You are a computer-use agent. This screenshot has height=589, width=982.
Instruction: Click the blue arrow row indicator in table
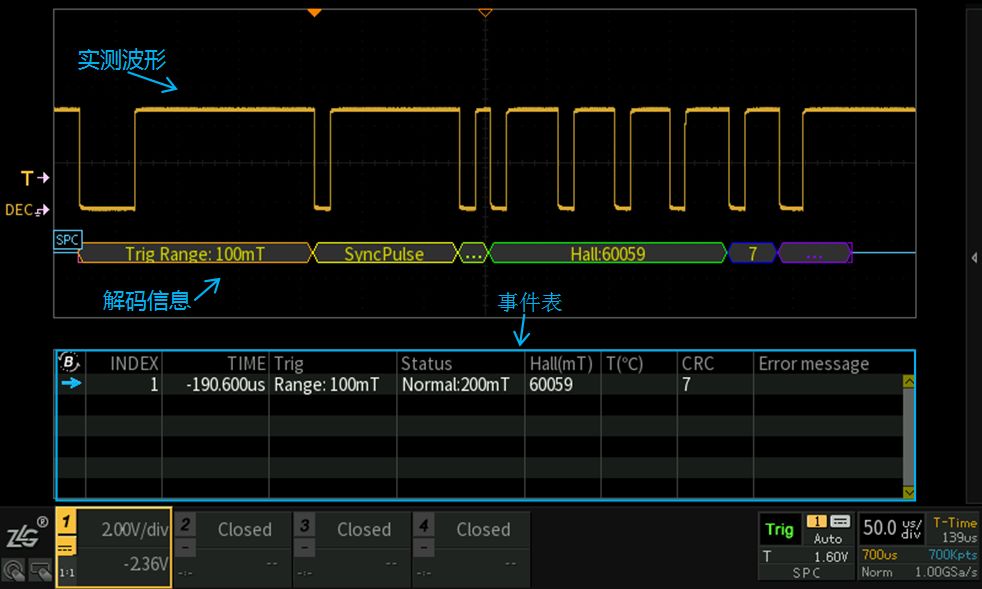(x=71, y=383)
